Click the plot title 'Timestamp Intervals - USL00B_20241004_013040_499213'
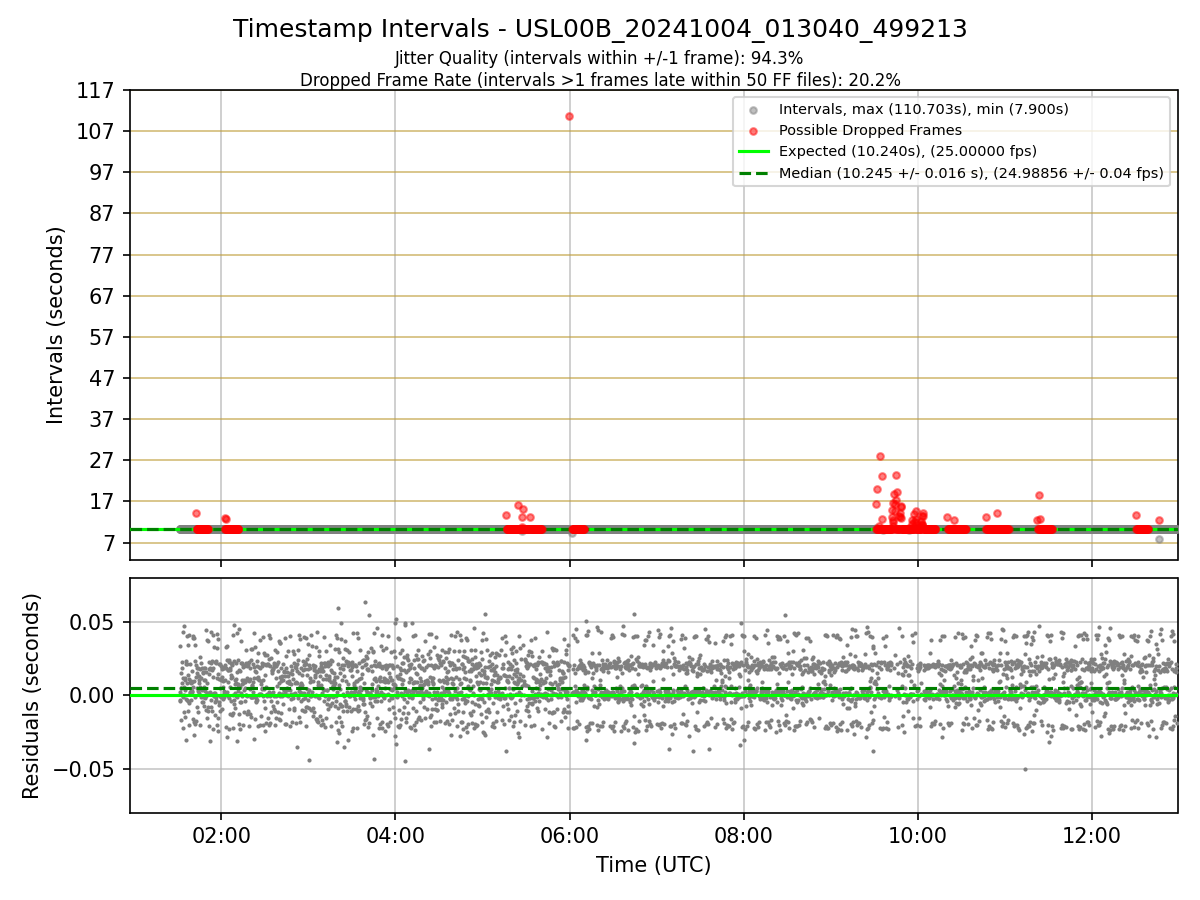Image resolution: width=1200 pixels, height=900 pixels. (600, 29)
